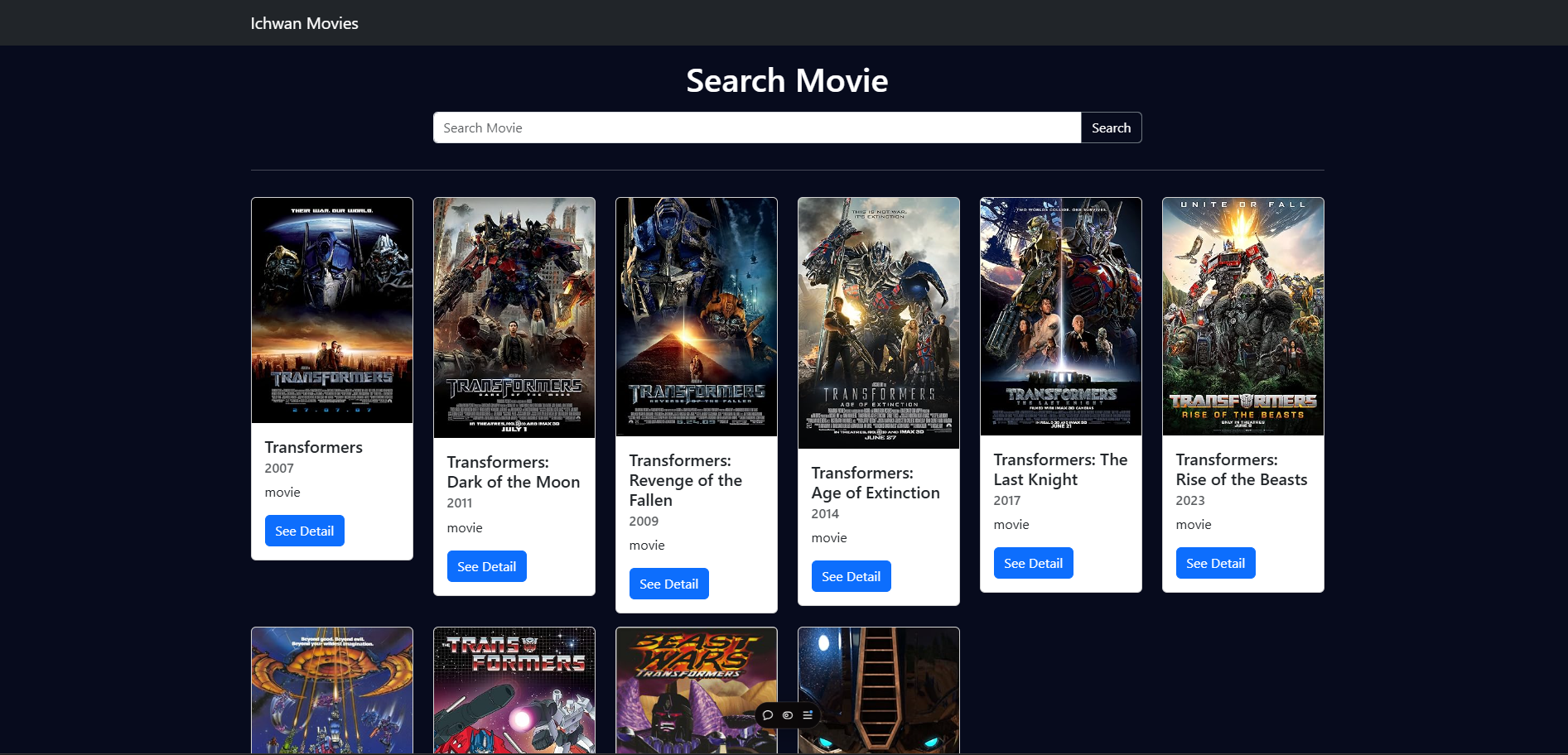
Task: Click the Search button
Action: pyautogui.click(x=1111, y=127)
